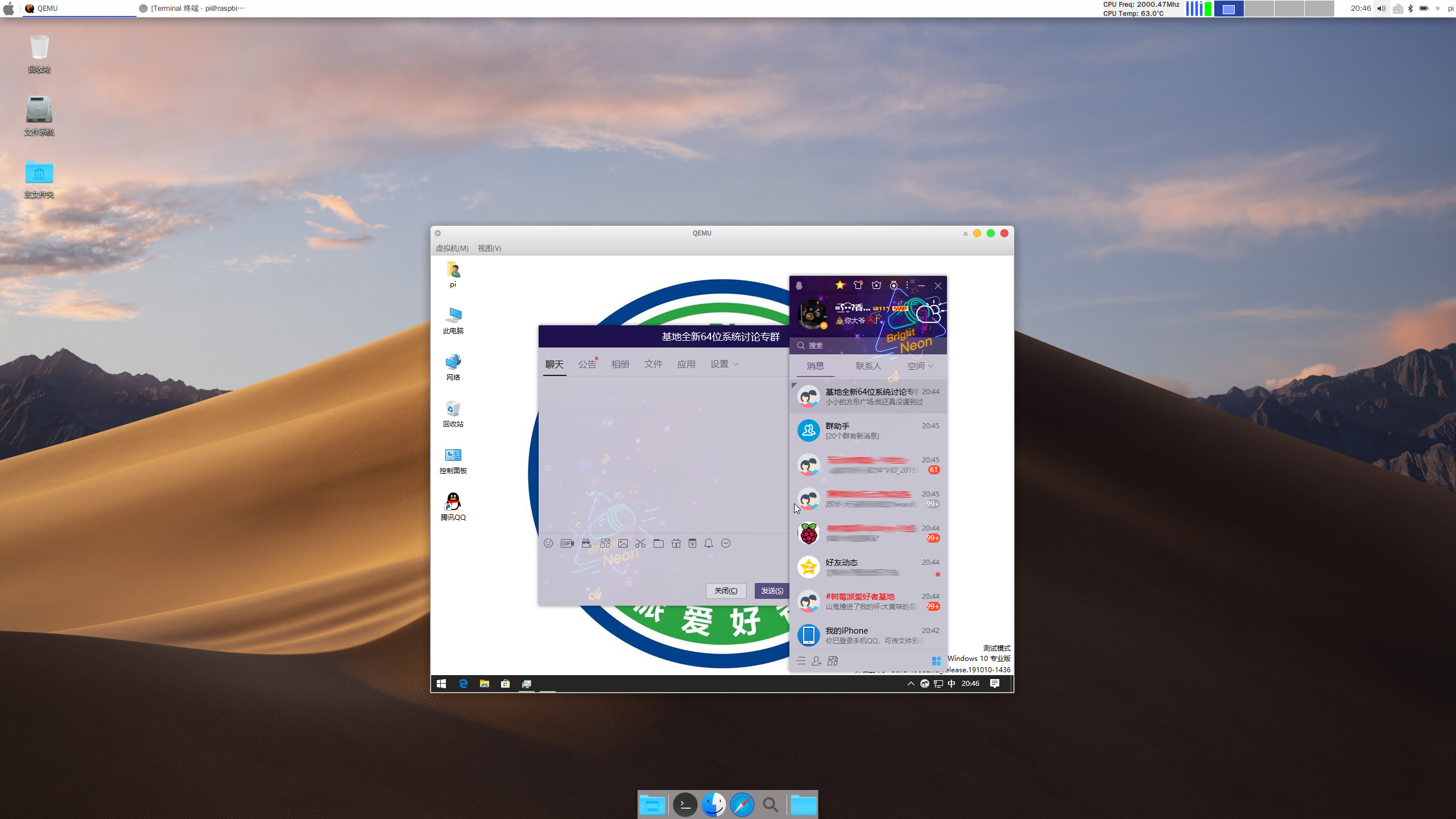1456x819 pixels.
Task: Open the QQ main menu hamburger icon
Action: pos(801,661)
